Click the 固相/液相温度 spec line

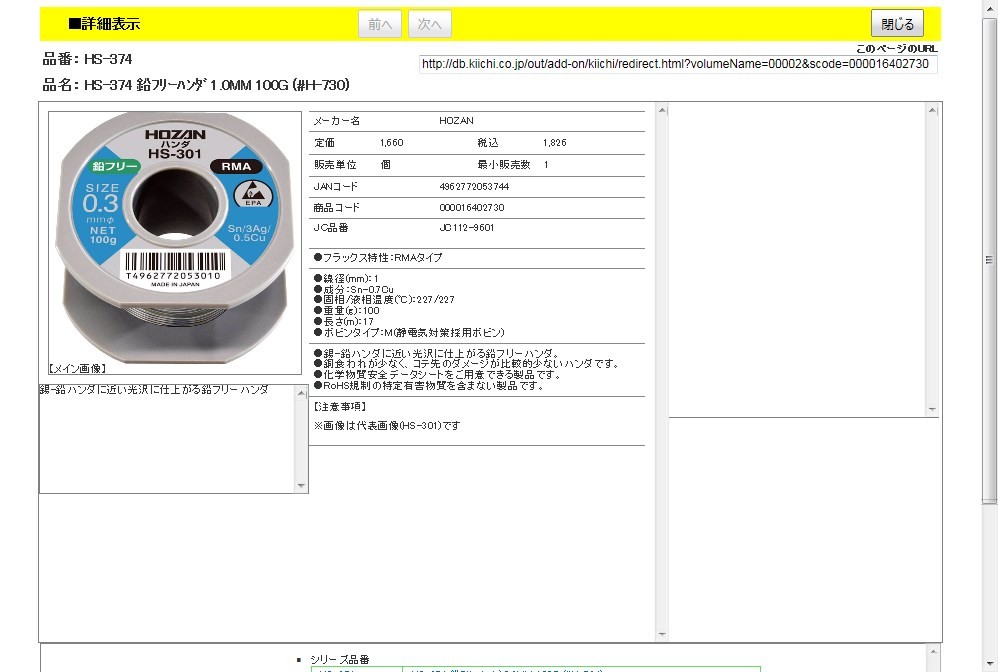(x=384, y=300)
